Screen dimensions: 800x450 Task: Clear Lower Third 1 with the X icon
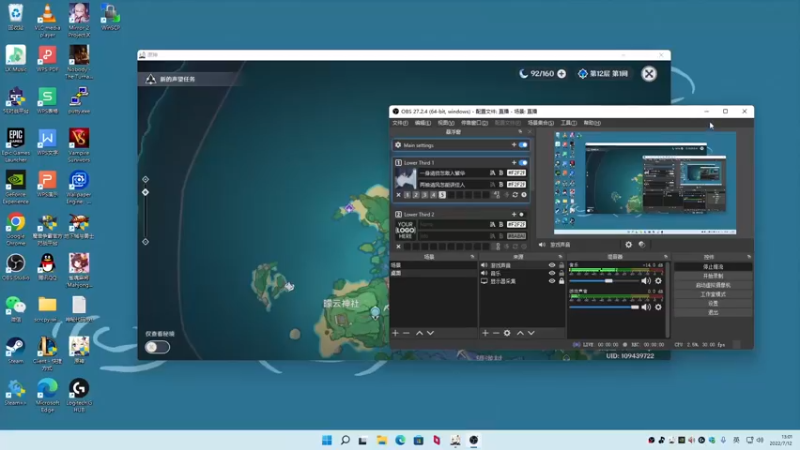pyautogui.click(x=398, y=195)
